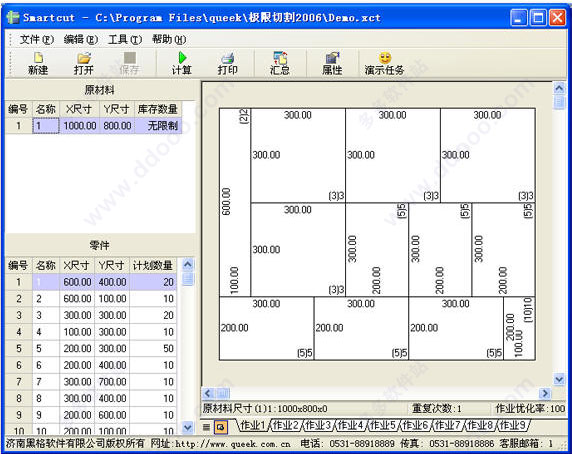Click parts list scrollbar down arrow
572x454 pixels.
[188, 427]
